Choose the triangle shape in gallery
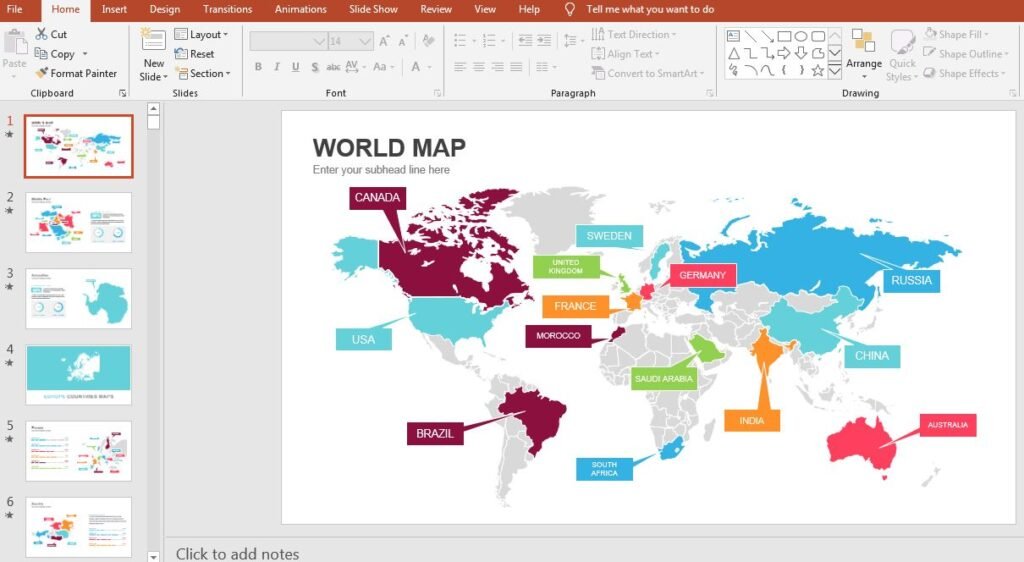1024x562 pixels. [x=733, y=53]
